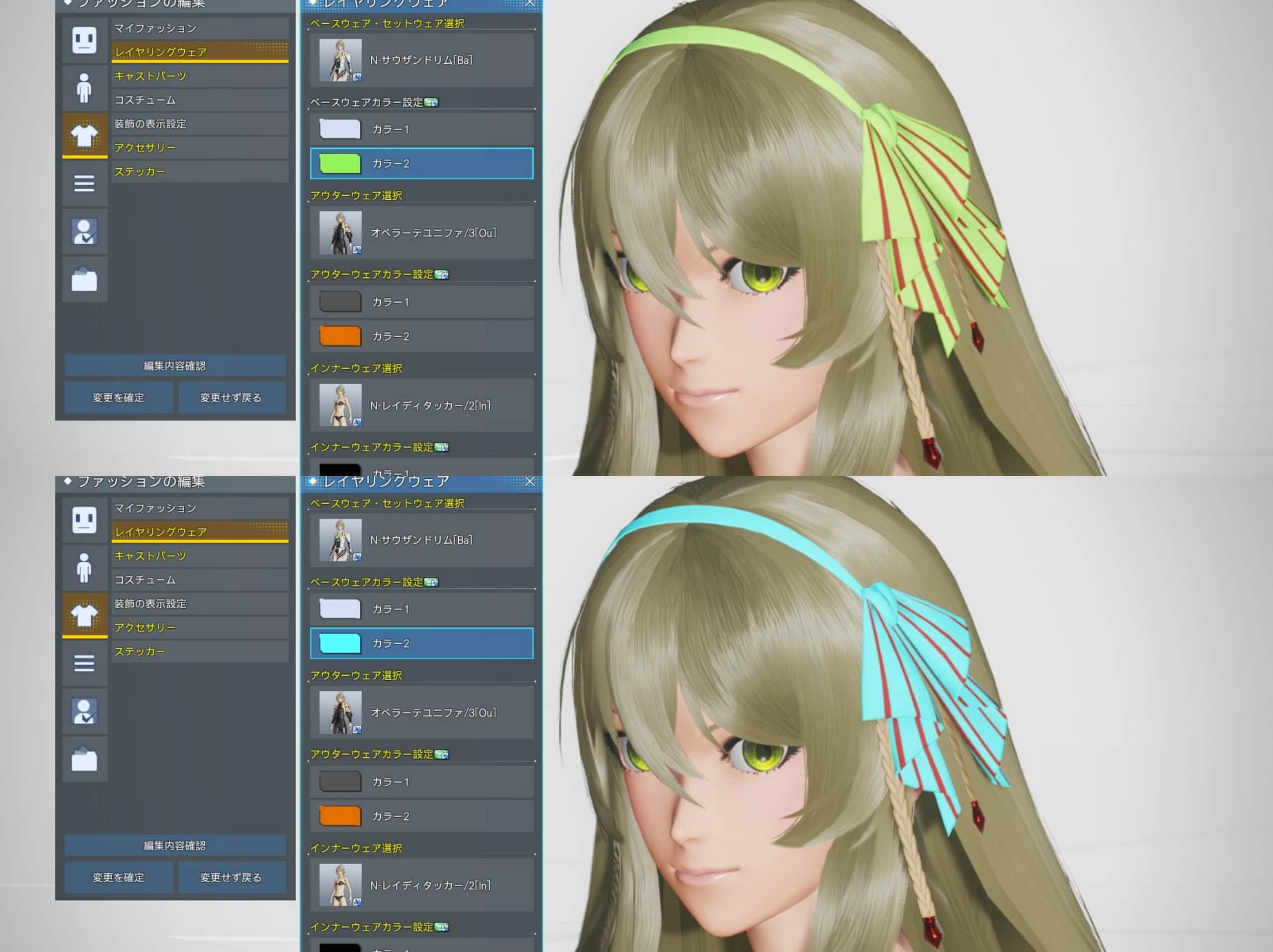Viewport: 1273px width, 952px height.
Task: Click person-with-checkmark icon in cyan-ribbon screenshot
Action: [x=85, y=711]
